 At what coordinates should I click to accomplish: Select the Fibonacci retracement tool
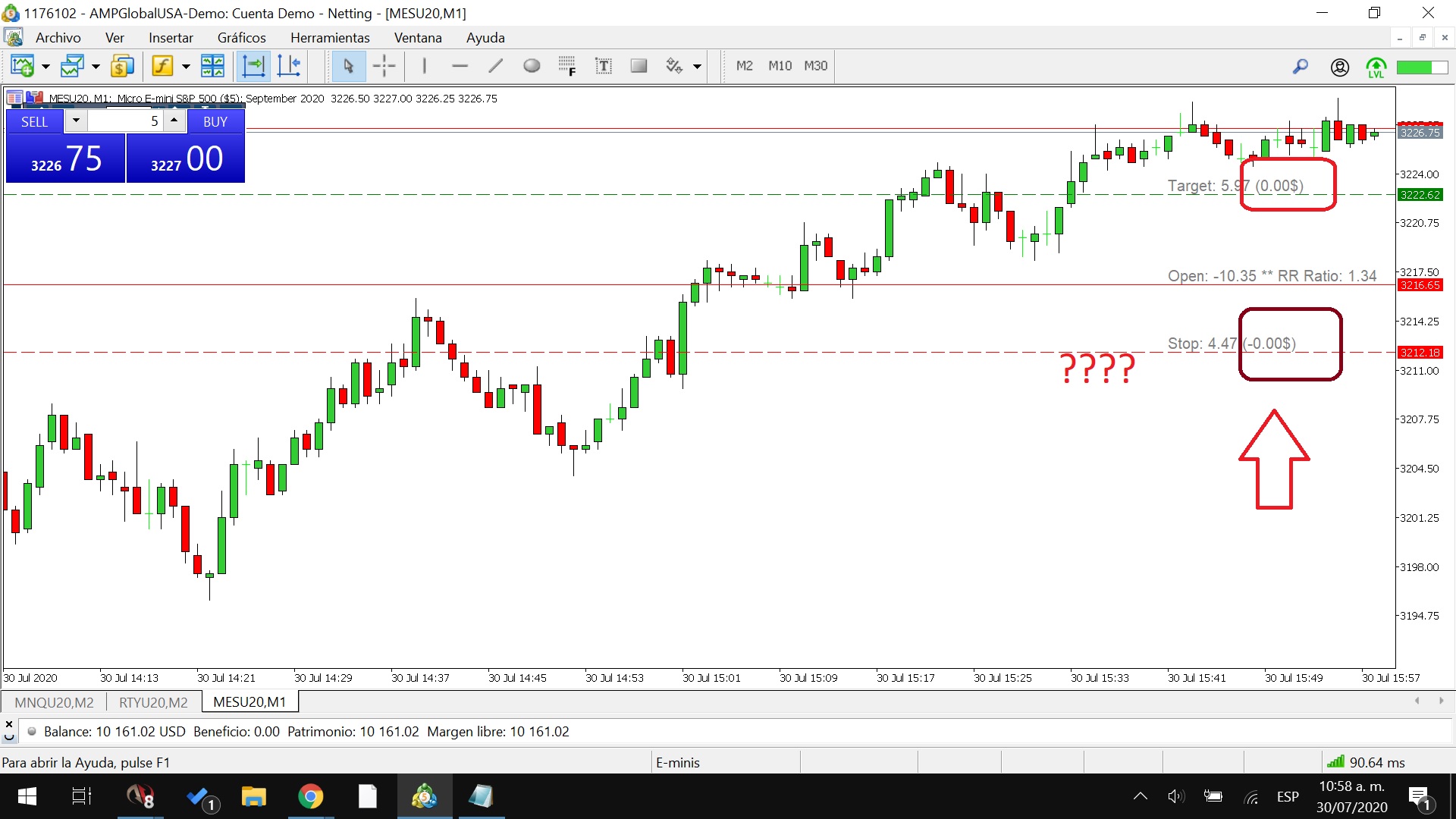[566, 67]
